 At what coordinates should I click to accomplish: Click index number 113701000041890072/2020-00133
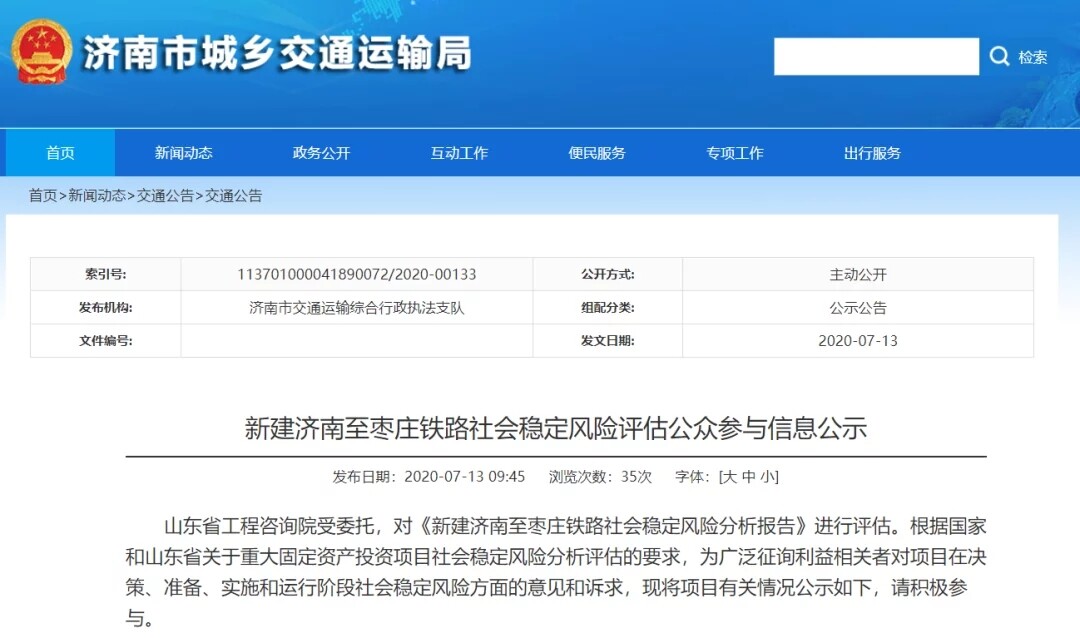(356, 275)
